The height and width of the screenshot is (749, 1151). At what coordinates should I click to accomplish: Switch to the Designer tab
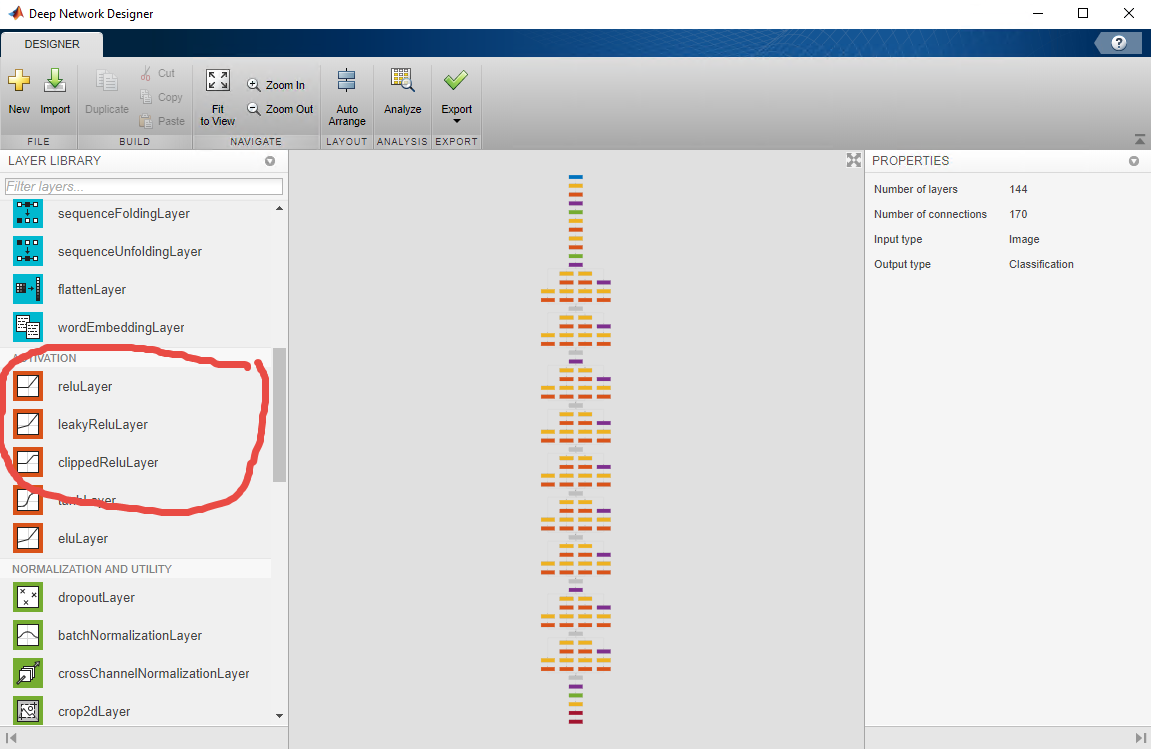[52, 44]
